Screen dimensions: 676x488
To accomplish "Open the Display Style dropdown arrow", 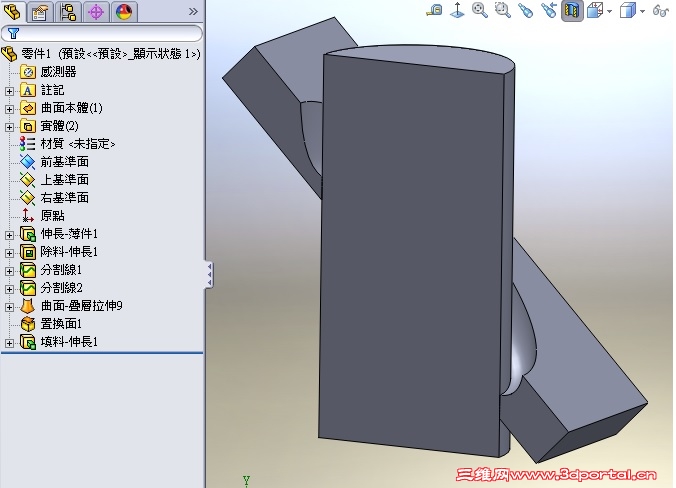I will 642,12.
